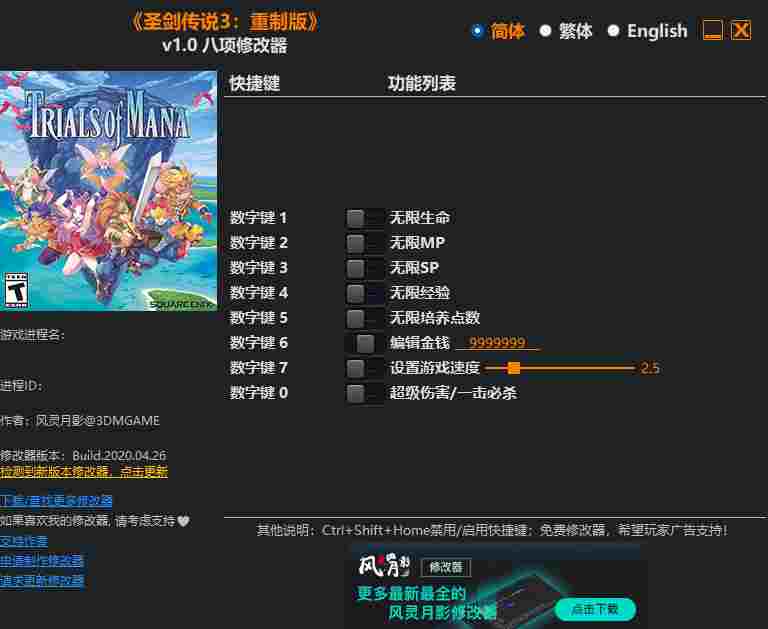The height and width of the screenshot is (629, 768).
Task: Enable 无限培养点数 toggle
Action: 364,318
